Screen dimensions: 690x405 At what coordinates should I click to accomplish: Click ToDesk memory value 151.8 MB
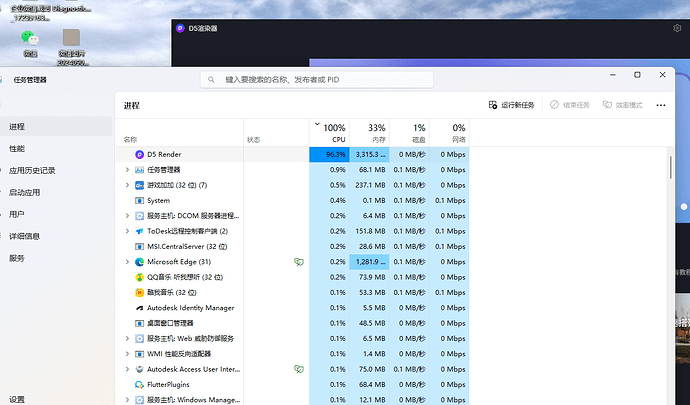pos(371,231)
